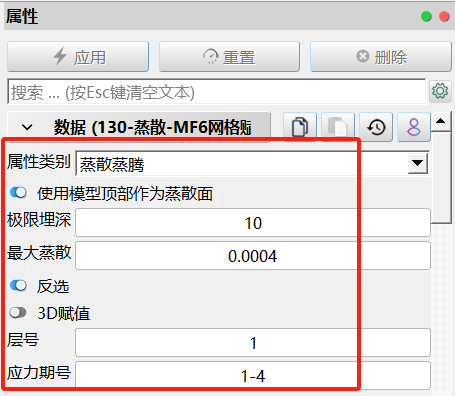
Task: Click the 应力期号 label
Action: (39, 372)
